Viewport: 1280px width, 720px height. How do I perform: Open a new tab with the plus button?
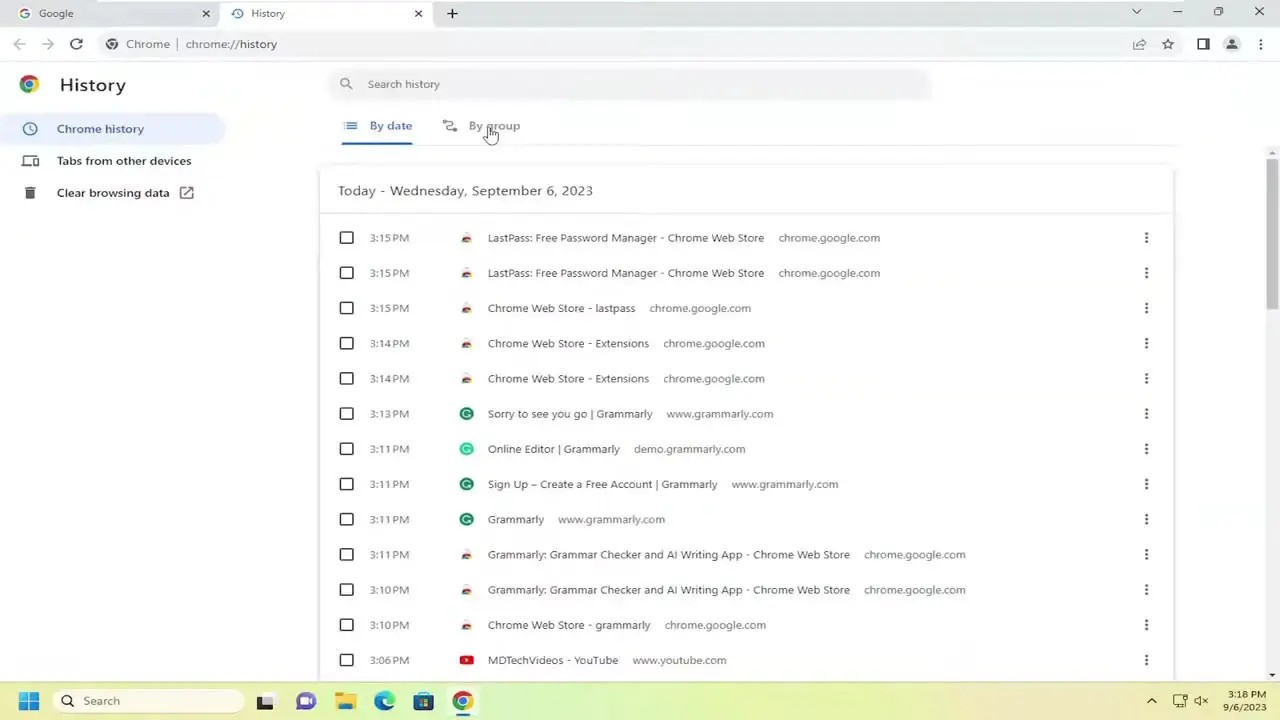click(452, 14)
